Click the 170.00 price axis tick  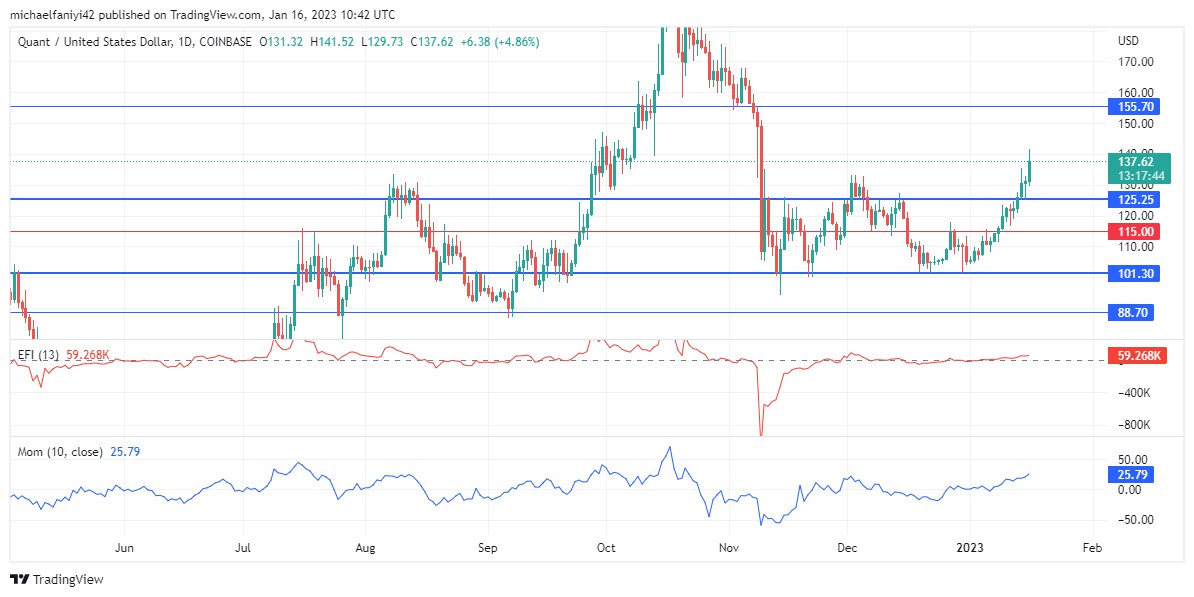coord(1135,62)
